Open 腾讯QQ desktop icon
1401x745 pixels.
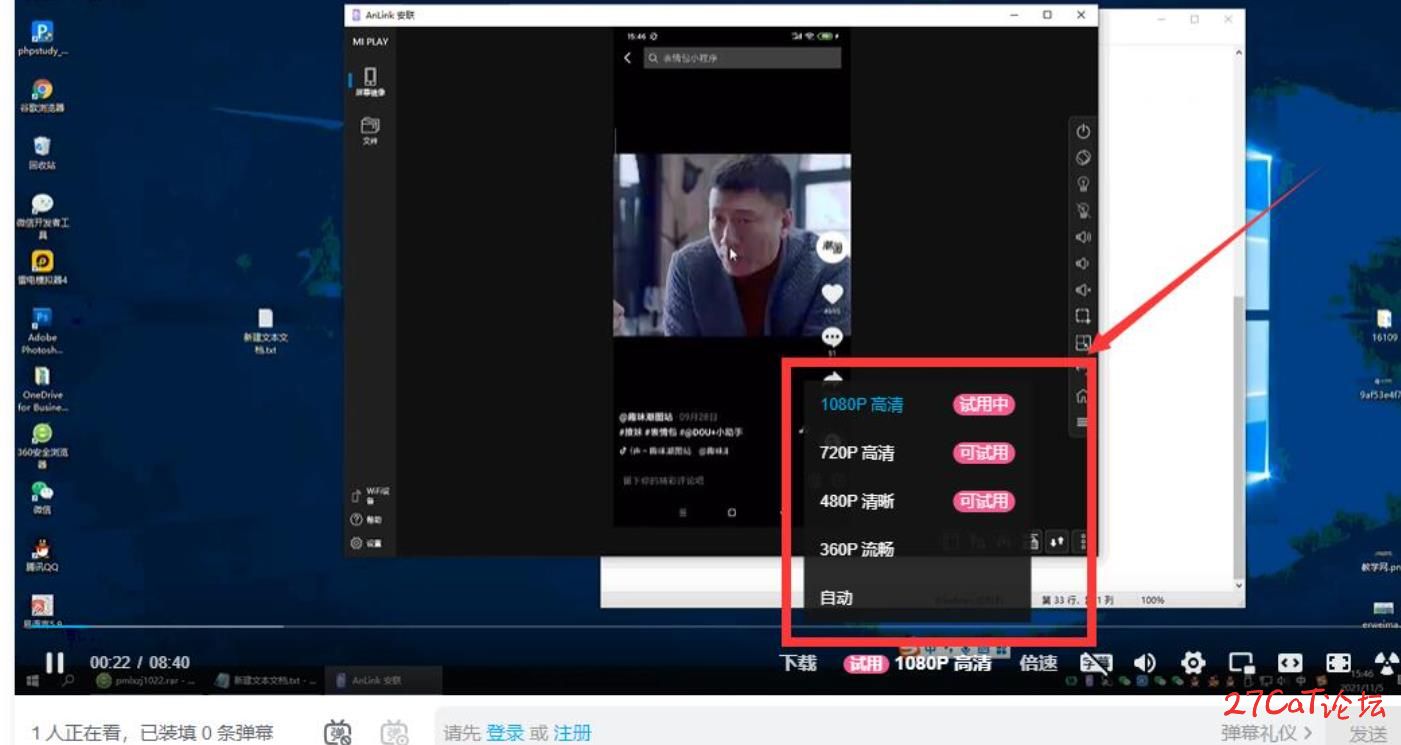point(43,555)
